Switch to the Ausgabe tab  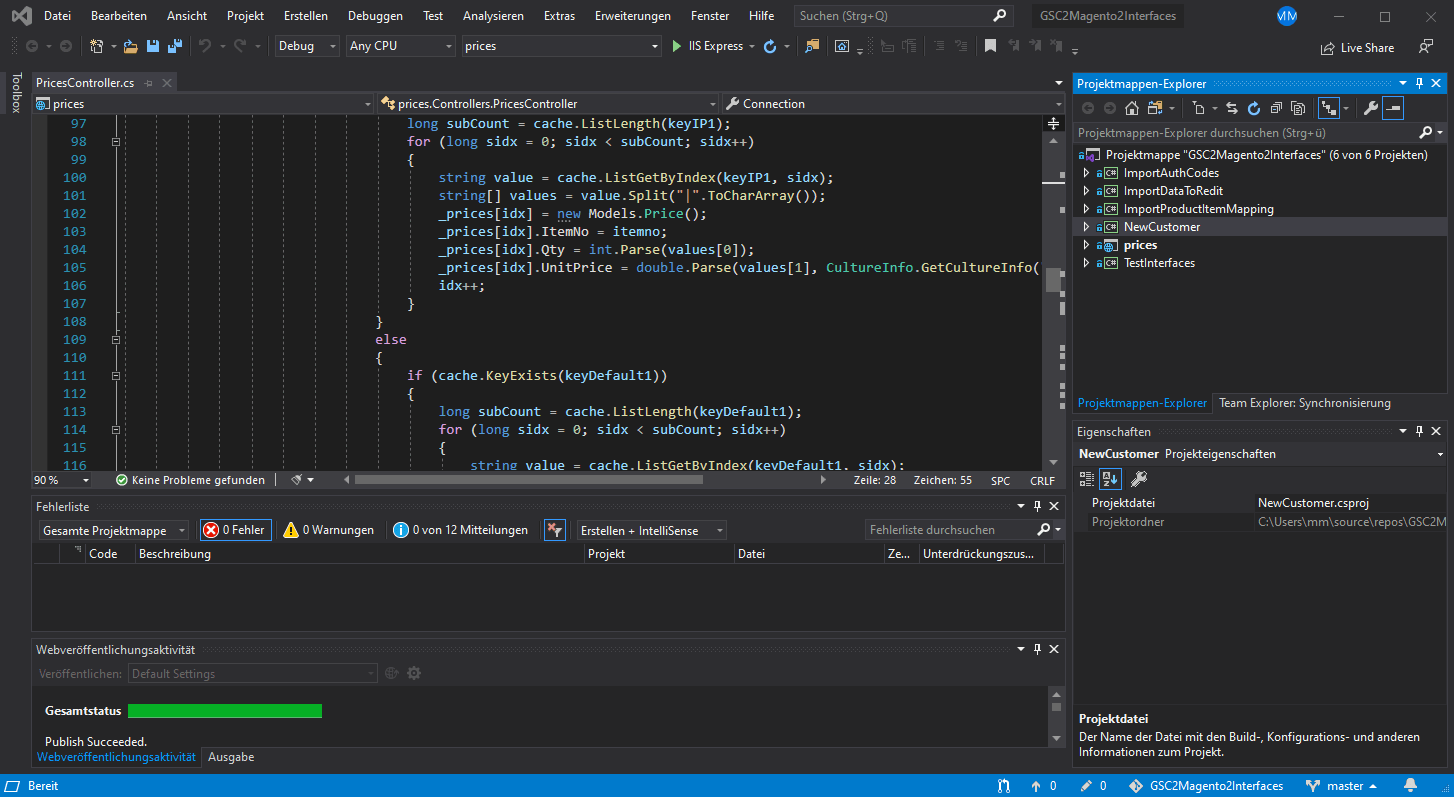pyautogui.click(x=231, y=758)
